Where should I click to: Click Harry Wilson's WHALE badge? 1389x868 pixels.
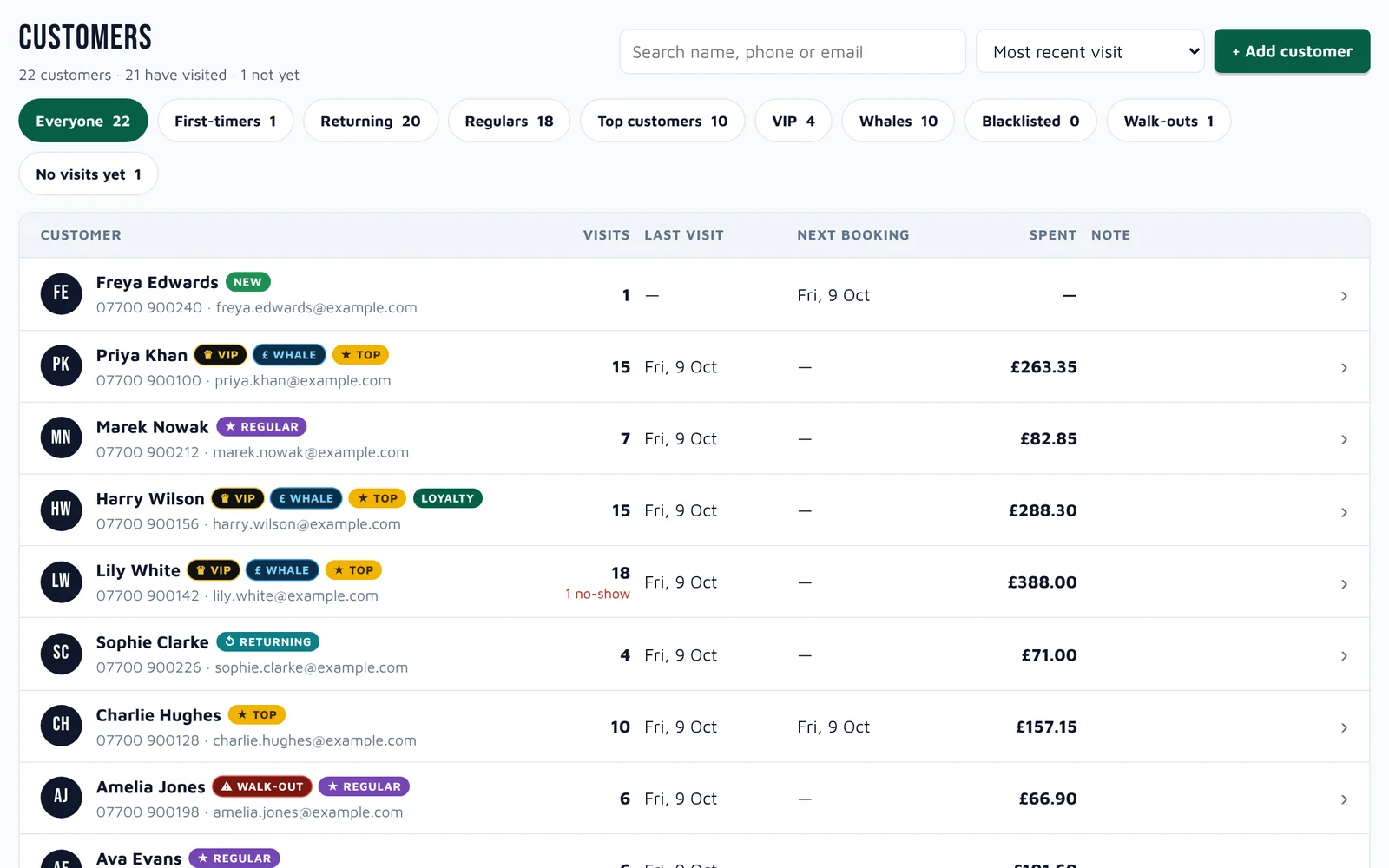click(x=306, y=498)
